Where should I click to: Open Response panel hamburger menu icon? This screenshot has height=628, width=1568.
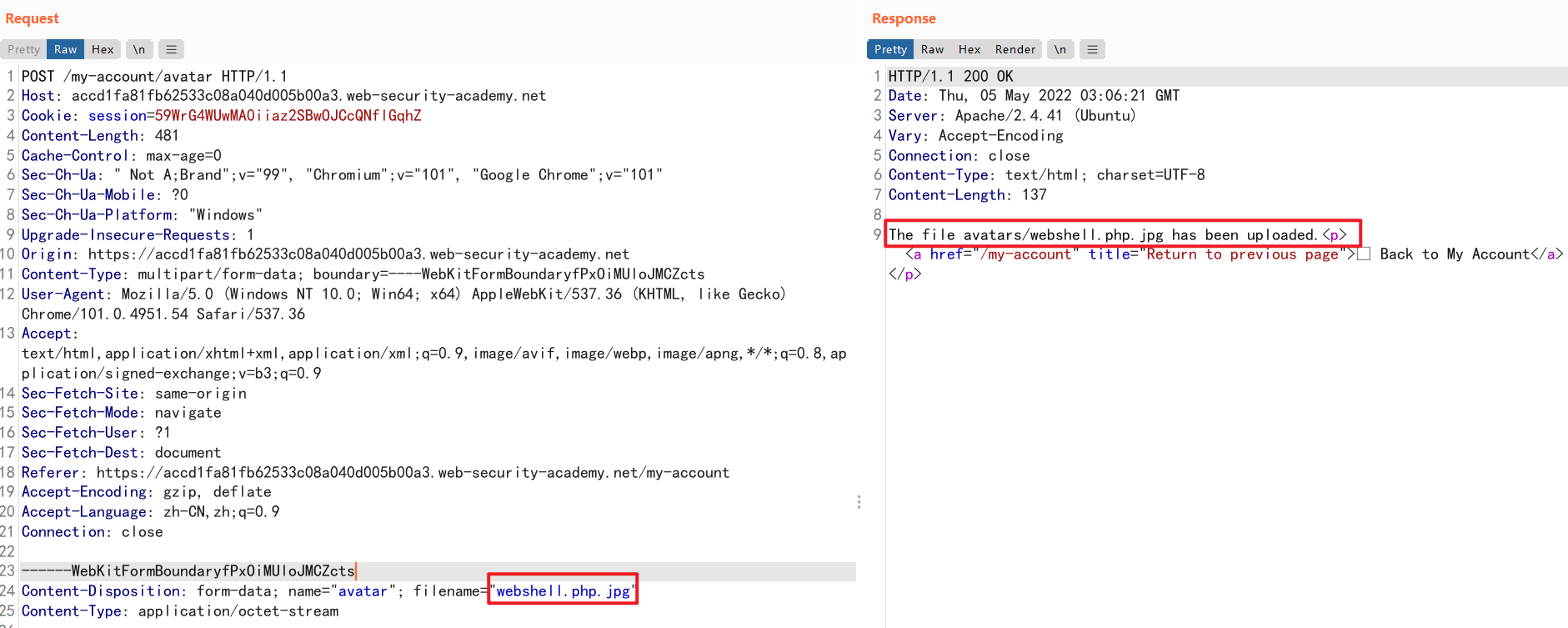pyautogui.click(x=1092, y=49)
